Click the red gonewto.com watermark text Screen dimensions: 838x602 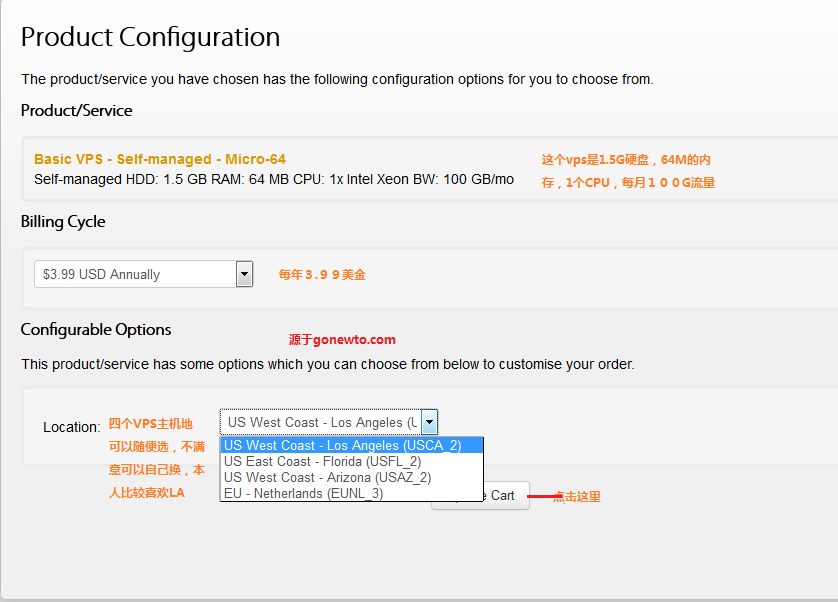coord(342,340)
